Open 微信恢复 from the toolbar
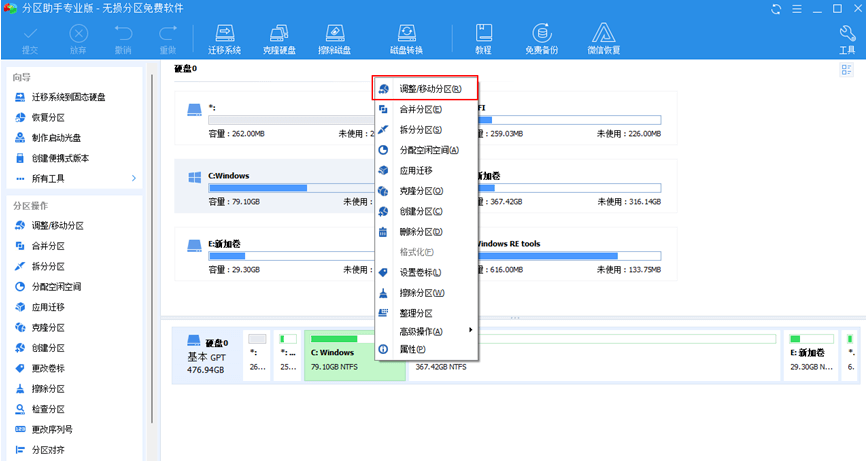The image size is (867, 461). (x=603, y=38)
